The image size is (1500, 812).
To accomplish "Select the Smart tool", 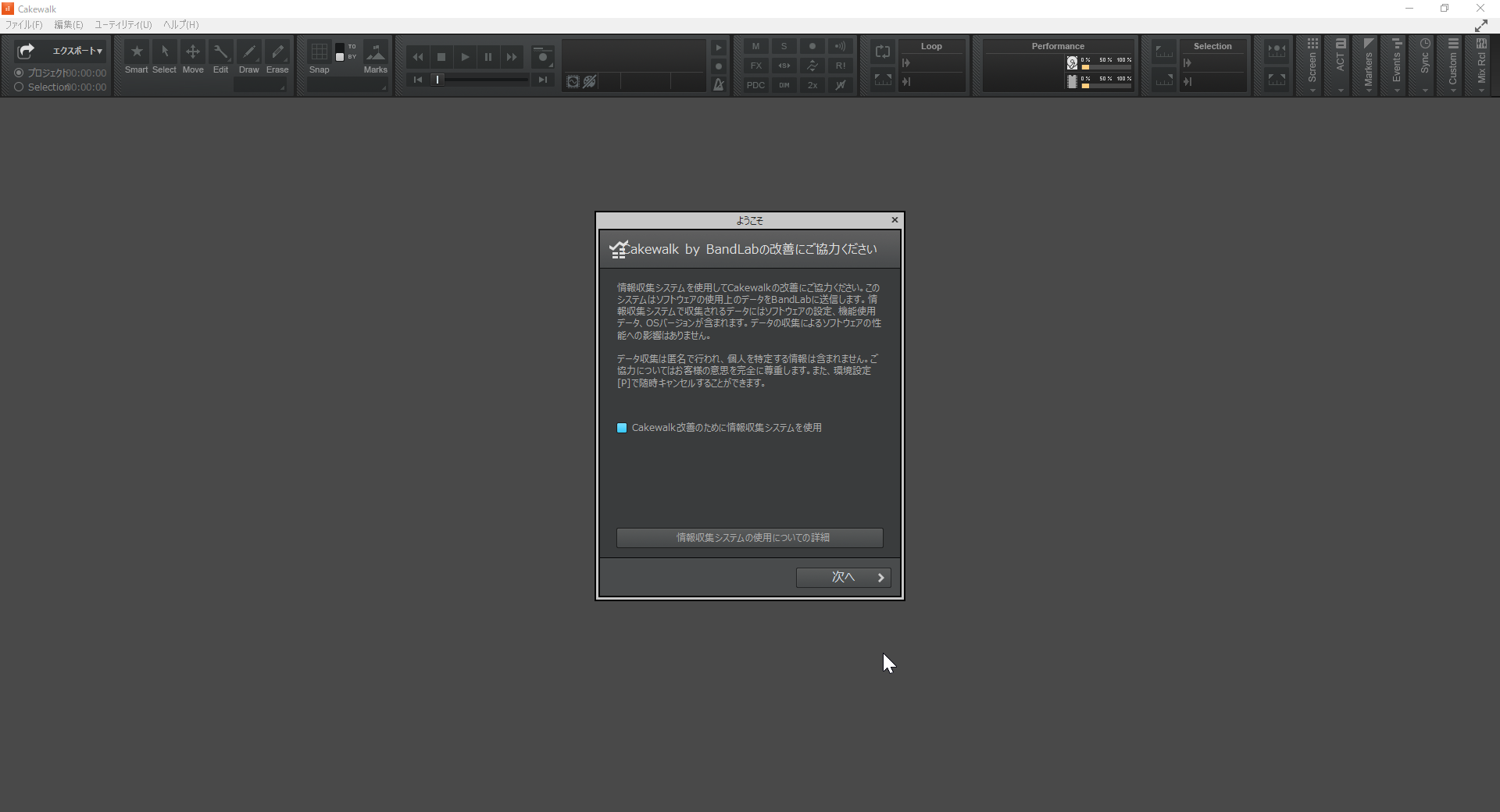I will (x=137, y=52).
